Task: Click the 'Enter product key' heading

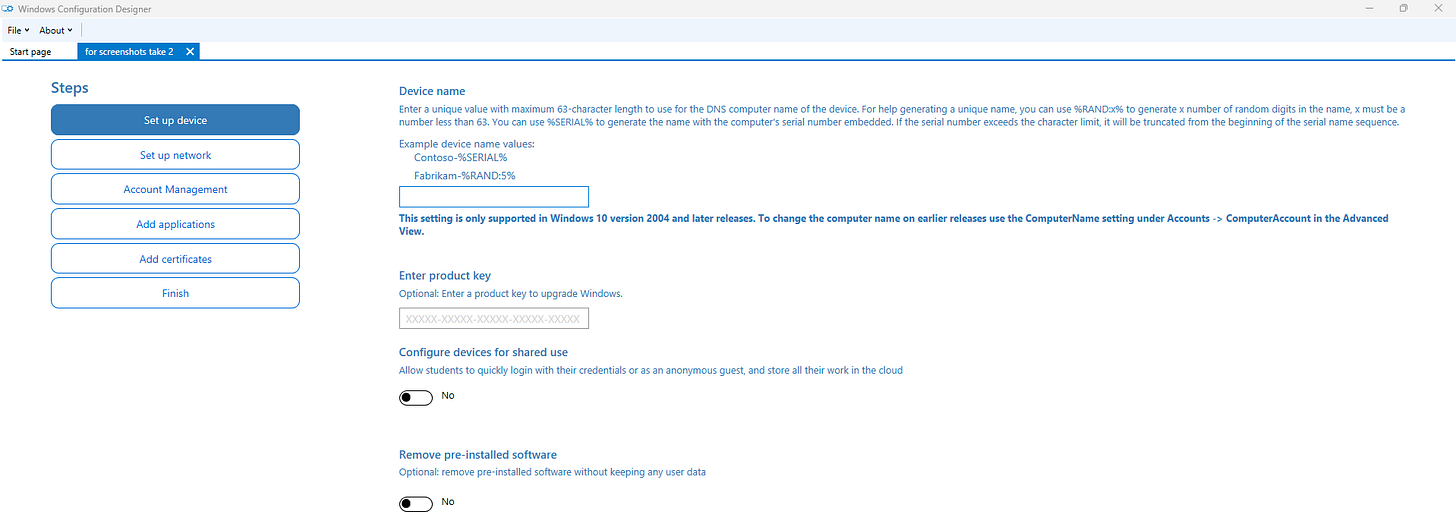Action: [x=445, y=275]
